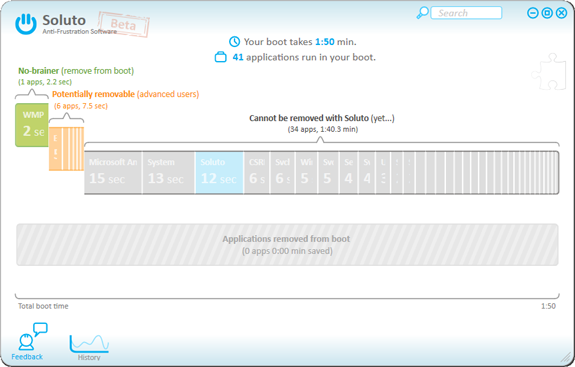
Task: Click the Potentially removable category label
Action: point(125,94)
